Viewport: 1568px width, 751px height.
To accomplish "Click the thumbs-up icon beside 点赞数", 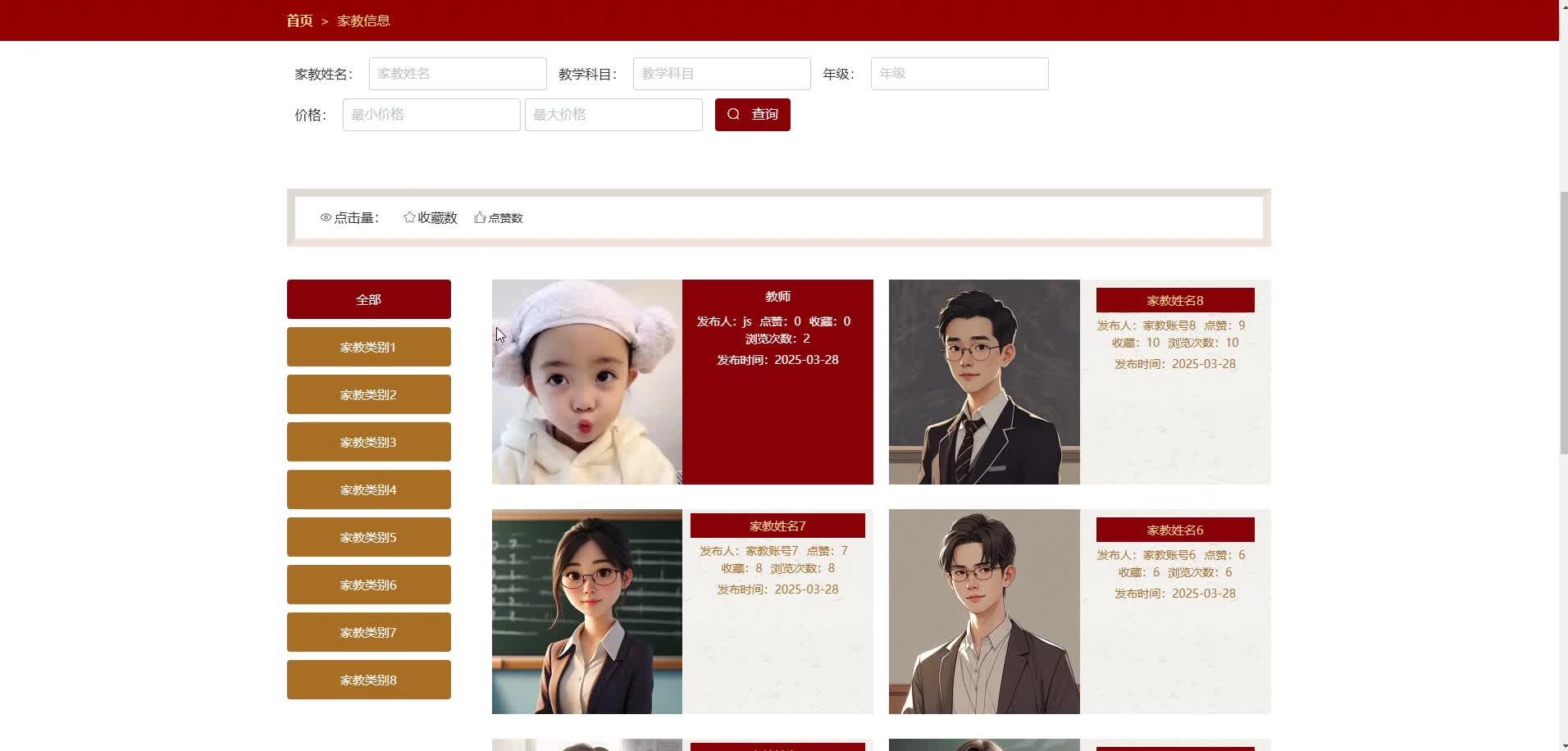I will pyautogui.click(x=480, y=217).
